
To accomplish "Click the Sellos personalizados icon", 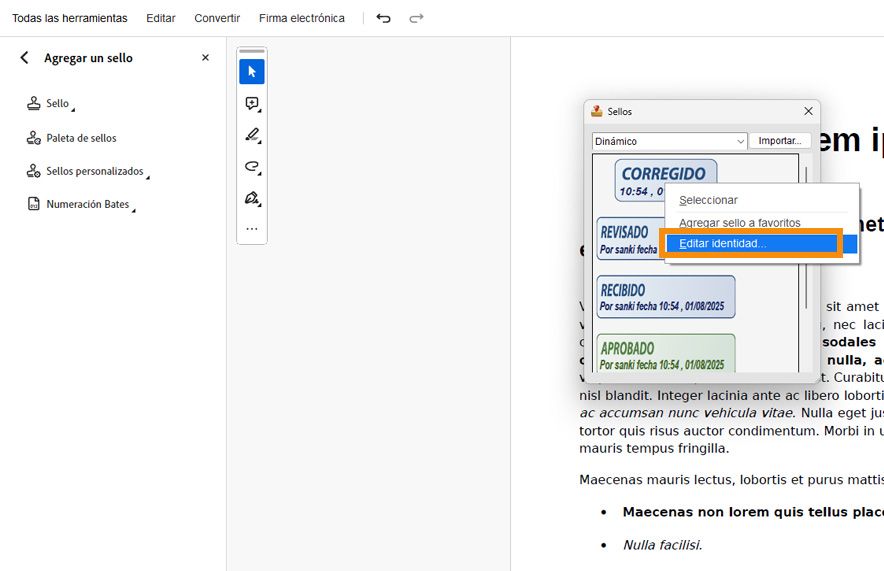I will (34, 171).
